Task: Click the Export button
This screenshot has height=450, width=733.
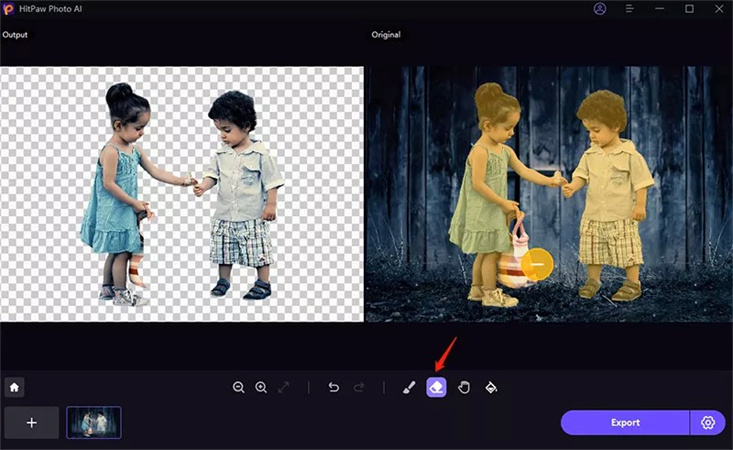Action: coord(625,422)
